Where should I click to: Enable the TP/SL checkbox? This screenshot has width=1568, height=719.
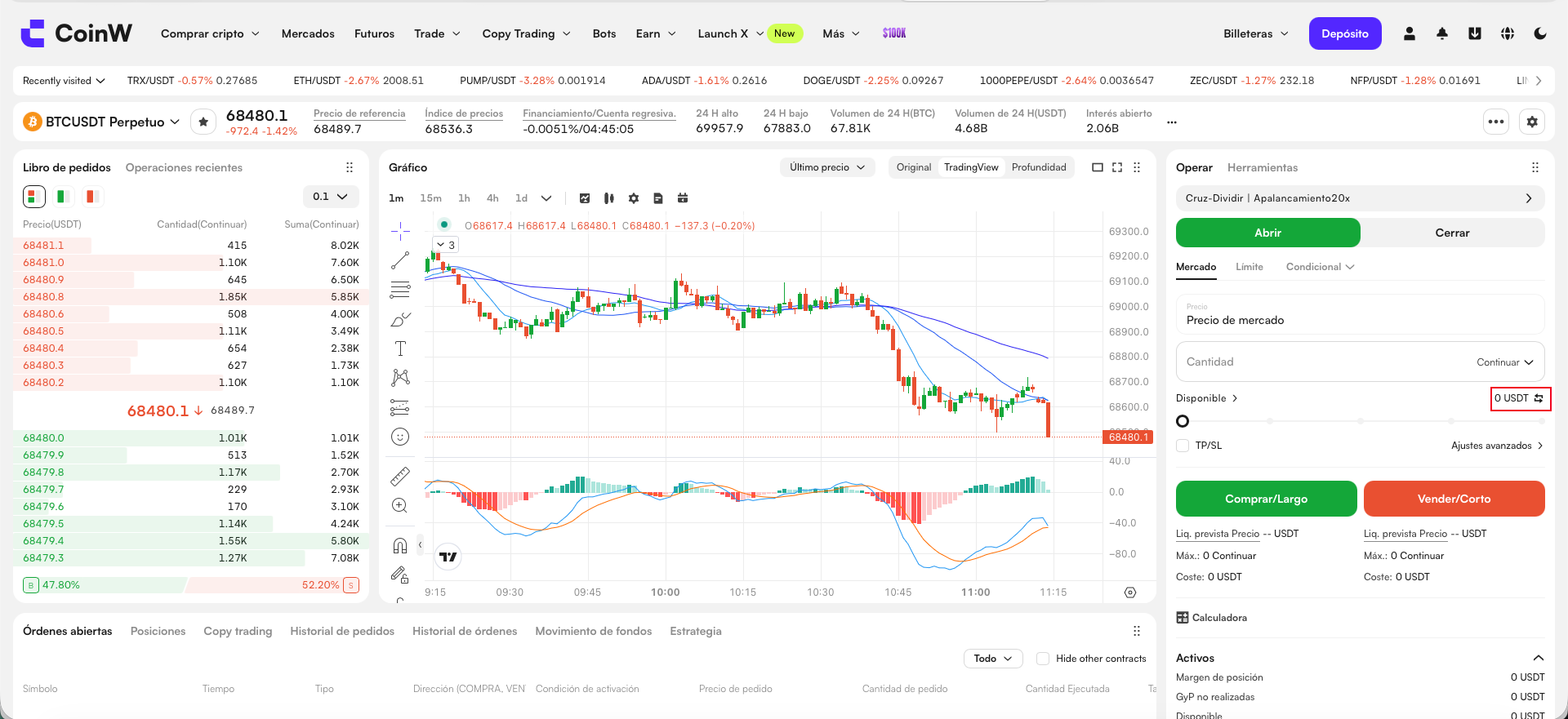click(1183, 446)
